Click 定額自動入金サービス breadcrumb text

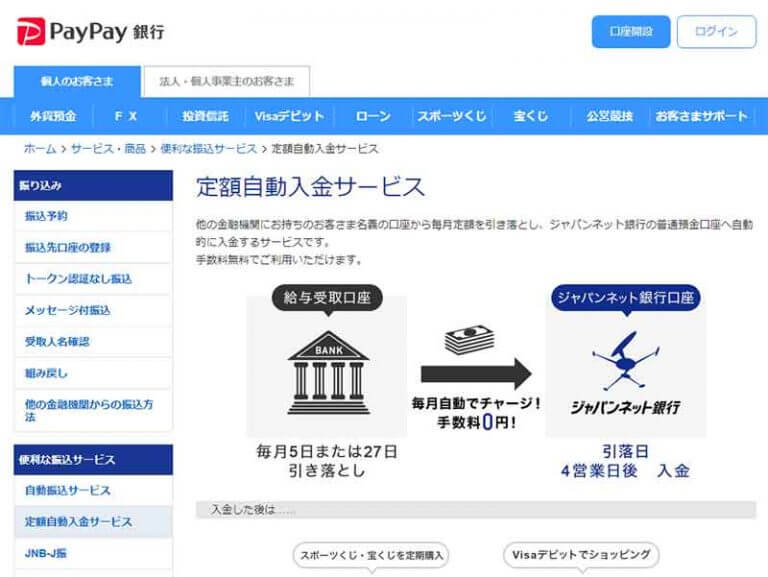[325, 149]
